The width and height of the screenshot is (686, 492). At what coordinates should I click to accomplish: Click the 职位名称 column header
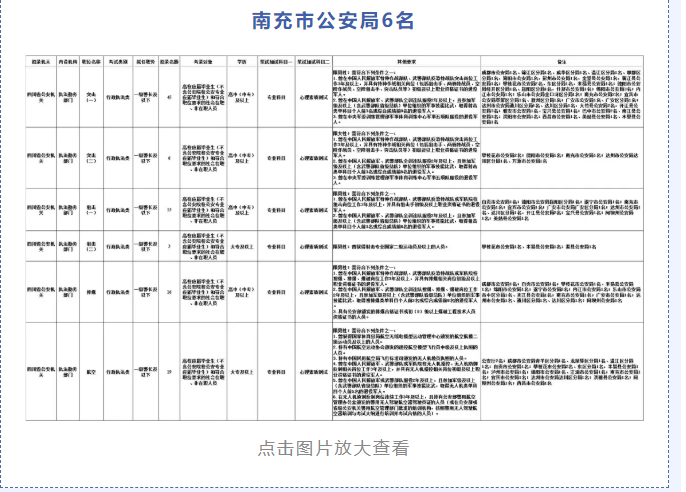point(89,60)
